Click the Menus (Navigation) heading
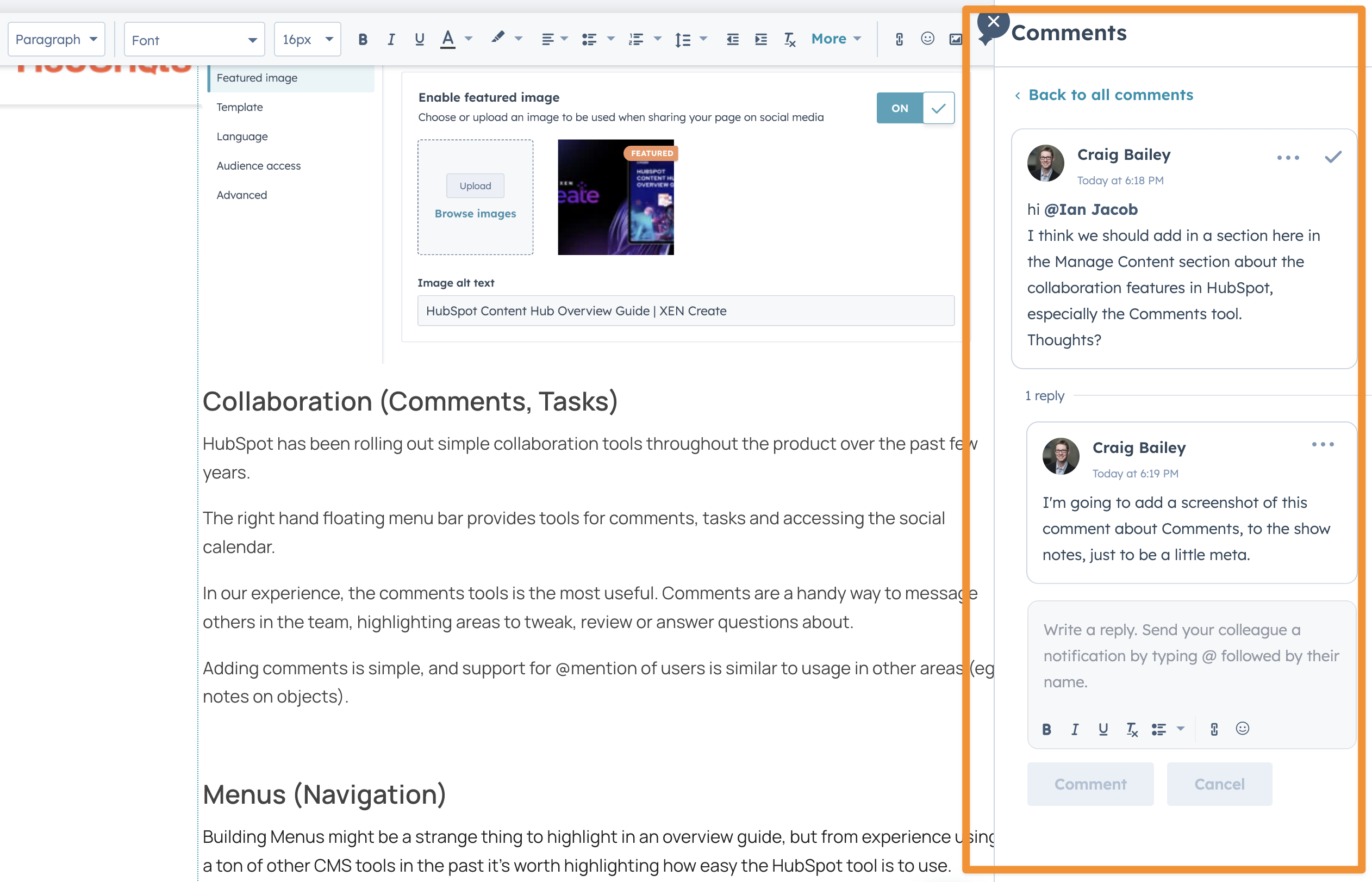Viewport: 1372px width, 882px height. pos(324,794)
